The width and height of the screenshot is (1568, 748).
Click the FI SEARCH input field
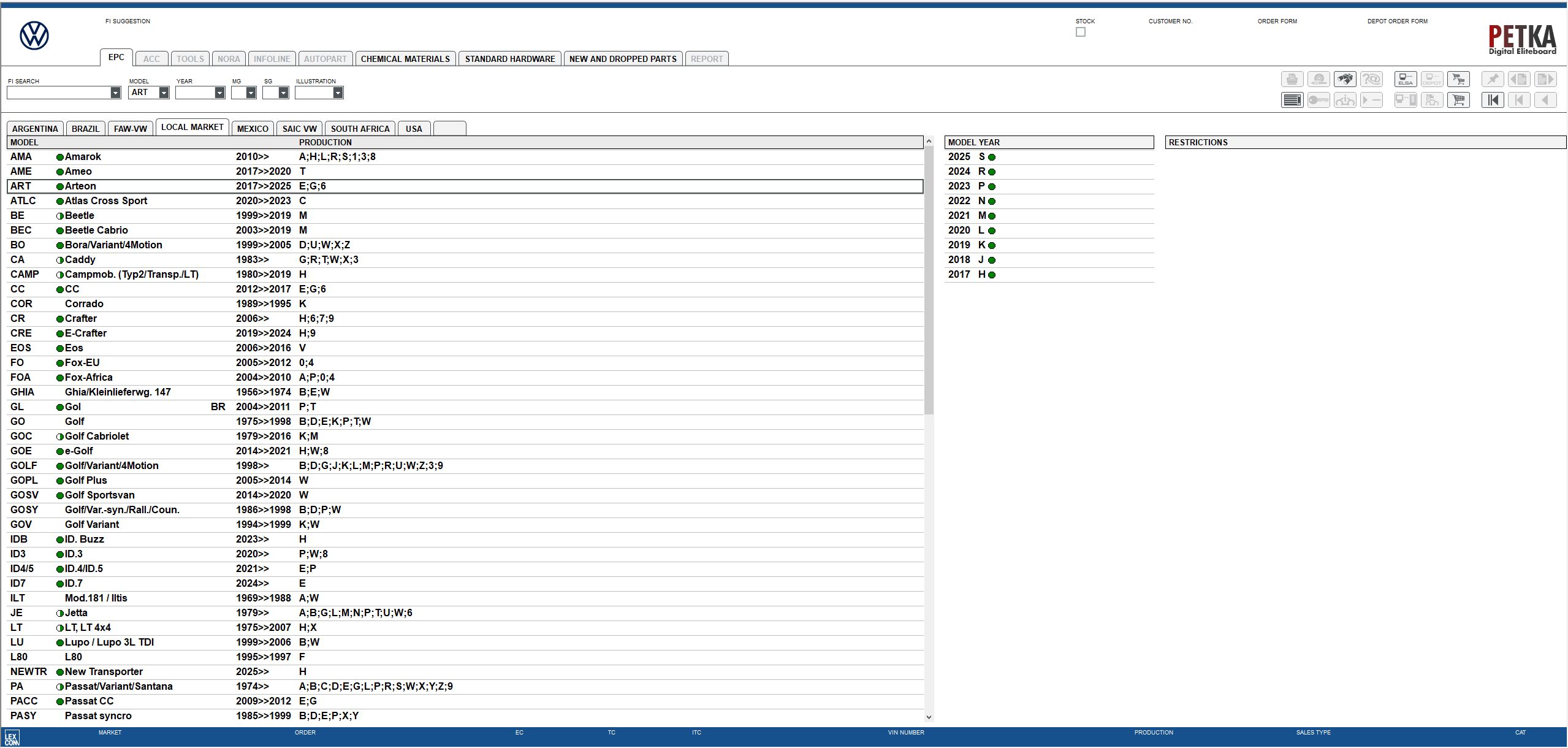pos(58,93)
